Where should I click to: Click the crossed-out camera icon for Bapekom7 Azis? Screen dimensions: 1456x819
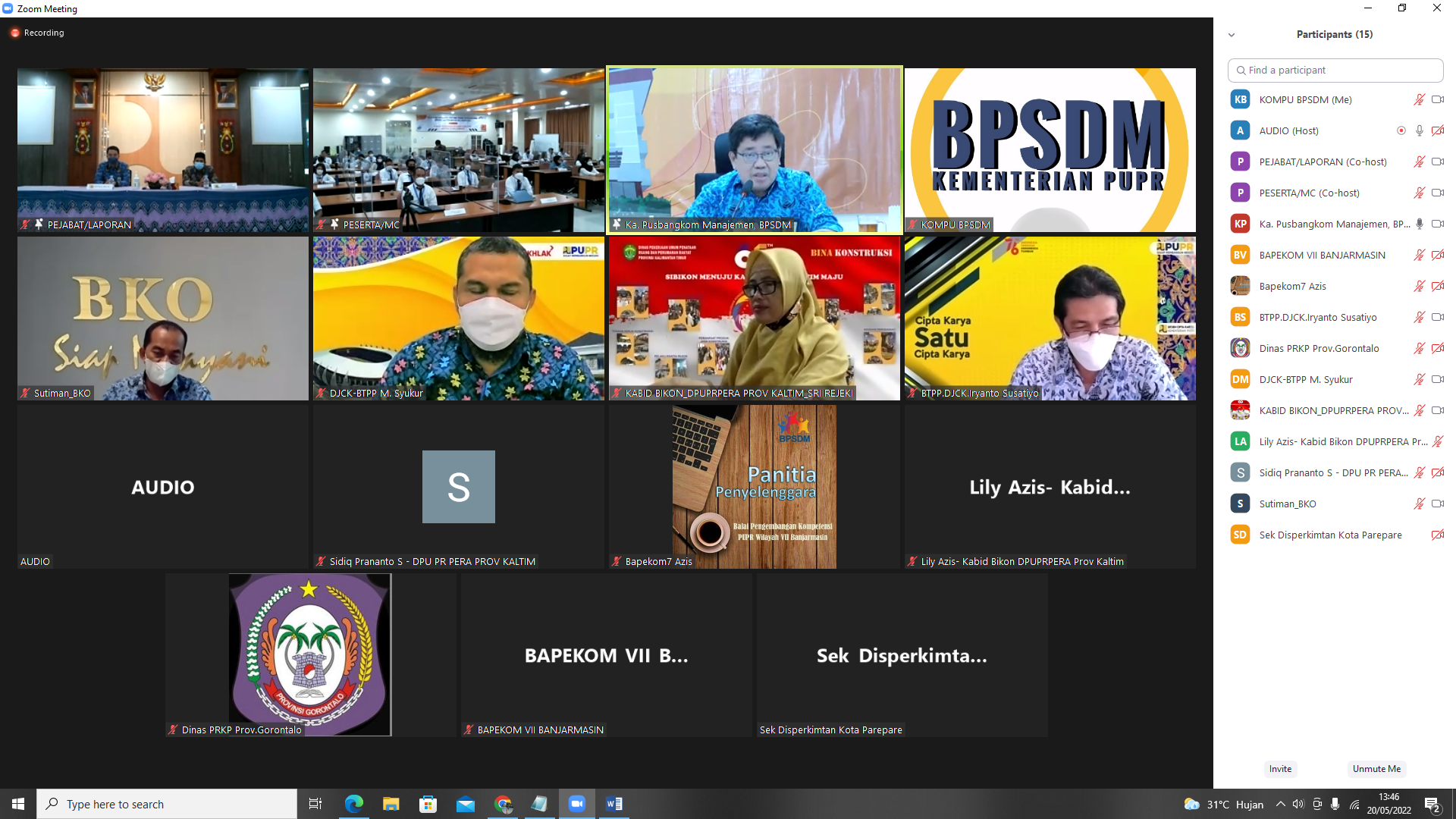pyautogui.click(x=1438, y=286)
